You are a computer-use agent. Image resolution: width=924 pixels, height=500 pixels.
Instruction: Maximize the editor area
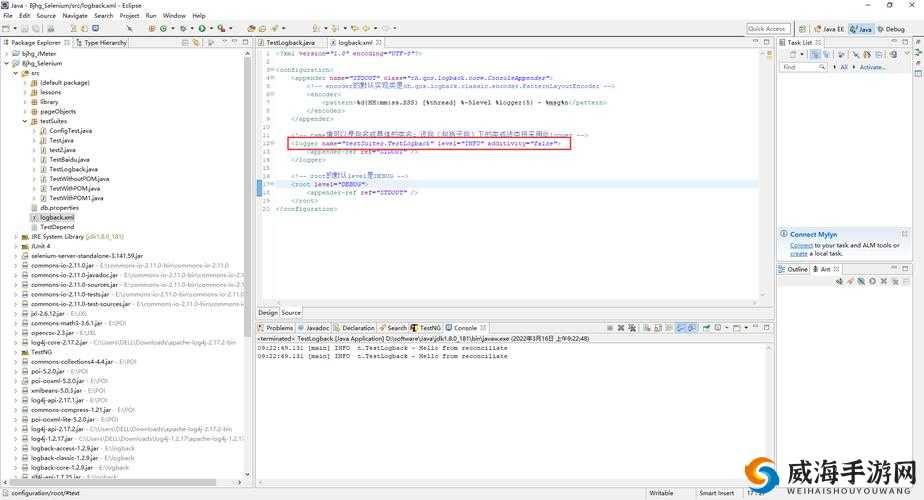[767, 42]
